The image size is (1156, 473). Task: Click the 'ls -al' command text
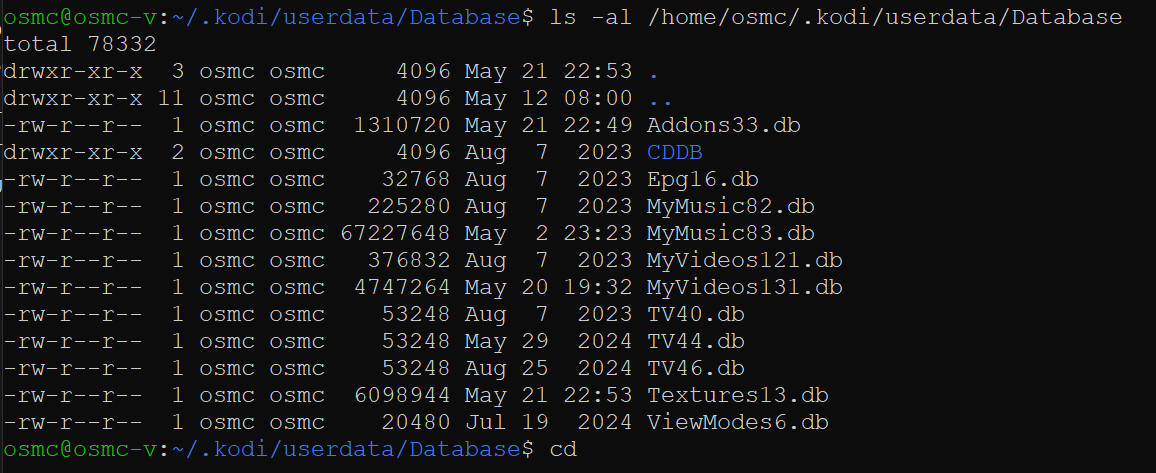[591, 18]
